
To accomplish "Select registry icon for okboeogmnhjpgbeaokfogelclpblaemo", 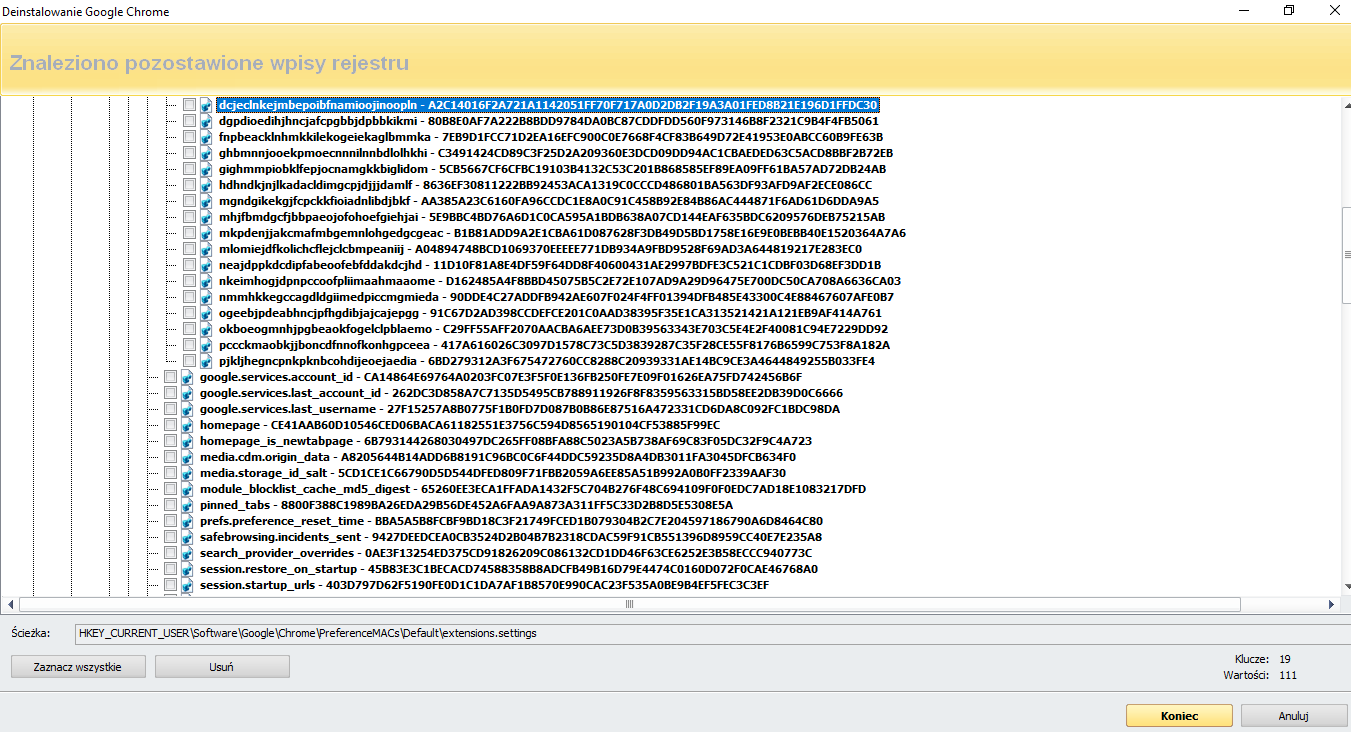I will point(206,329).
